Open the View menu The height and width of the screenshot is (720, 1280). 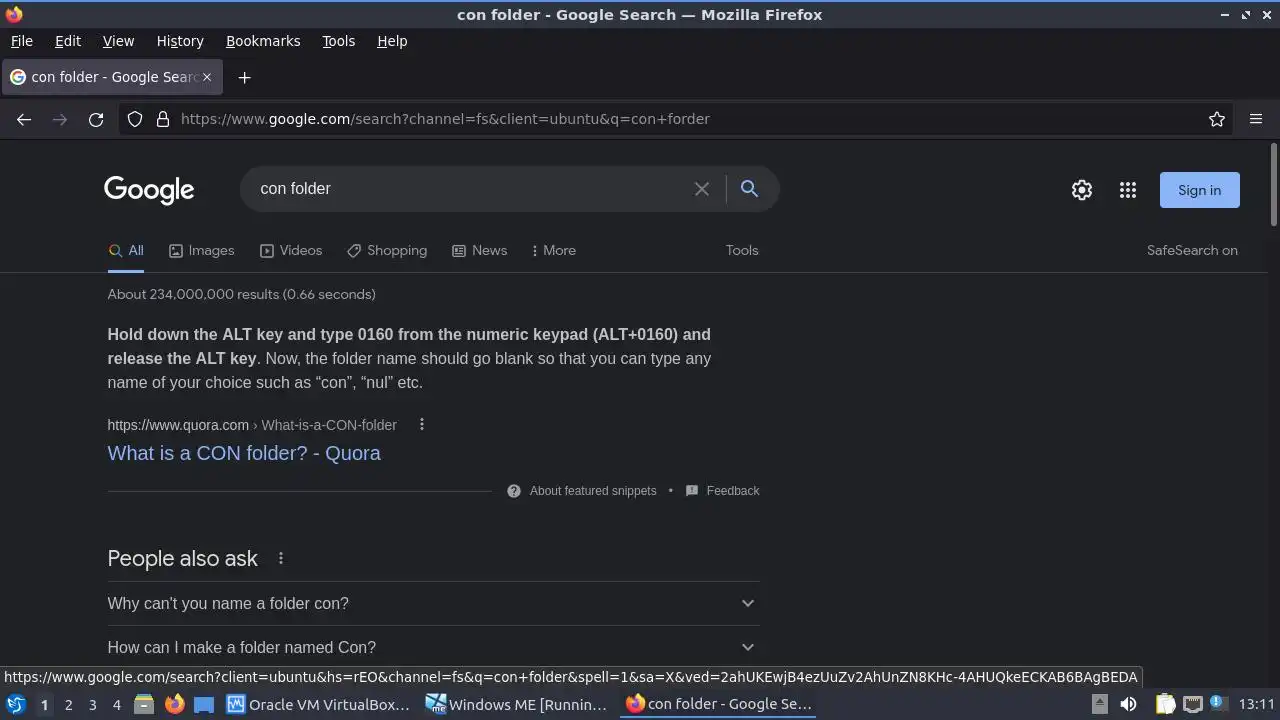coord(118,41)
